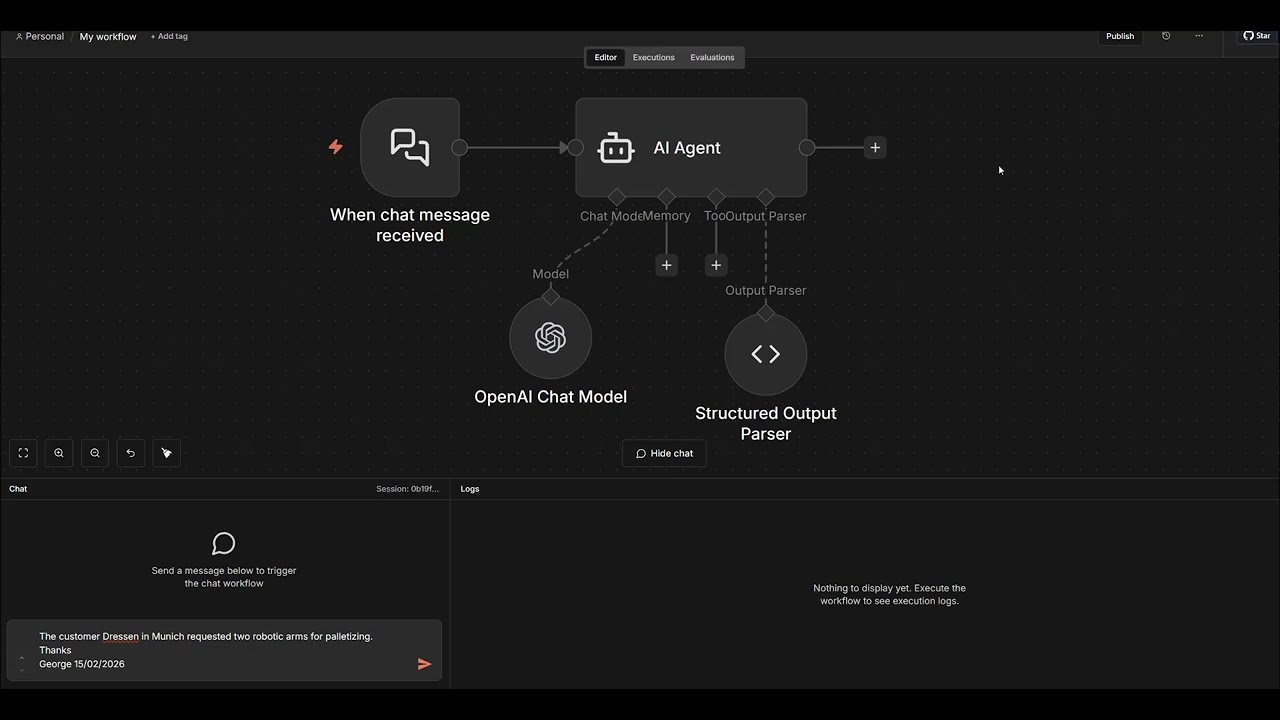Click the Chat Model diamond connector
Image resolution: width=1280 pixels, height=720 pixels.
617,197
